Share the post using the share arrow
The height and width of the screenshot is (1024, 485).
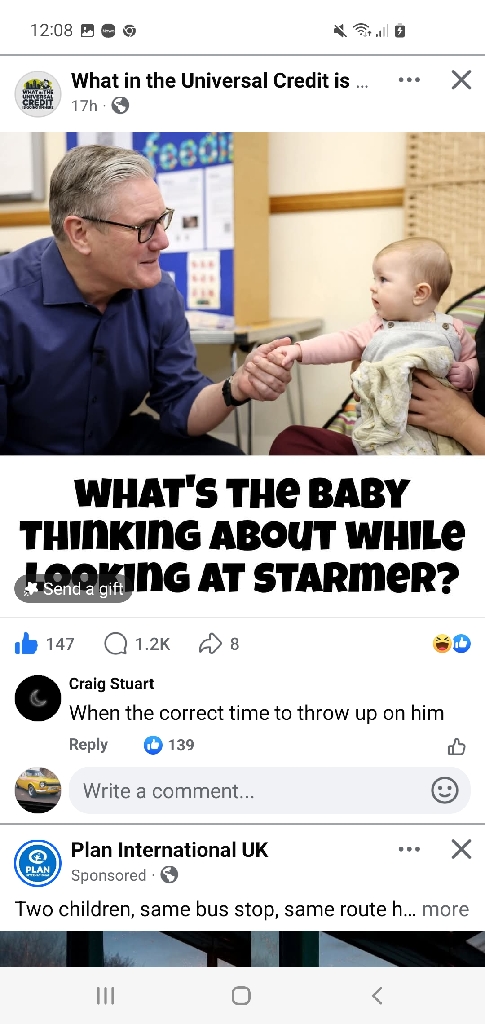210,644
